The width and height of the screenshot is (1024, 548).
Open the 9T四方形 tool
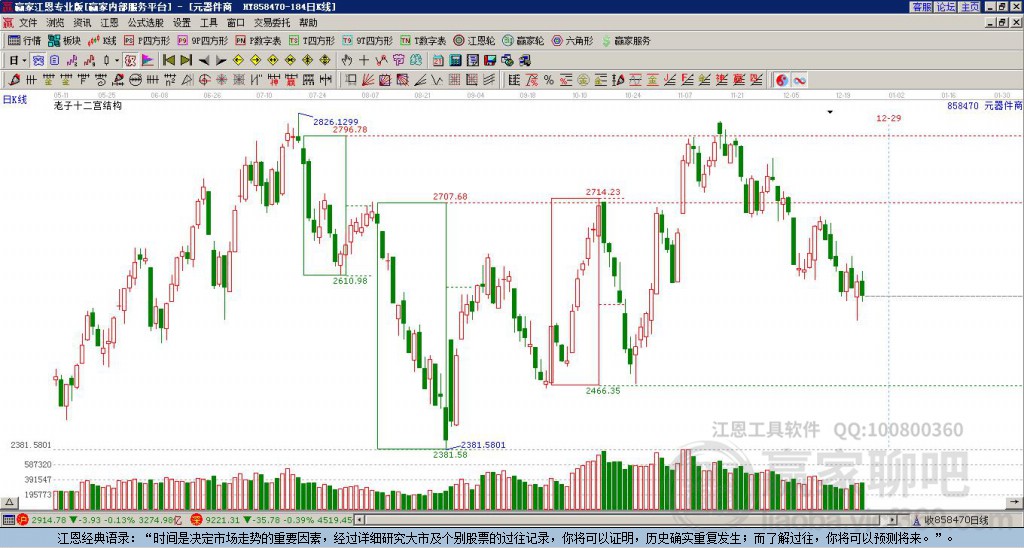(368, 40)
